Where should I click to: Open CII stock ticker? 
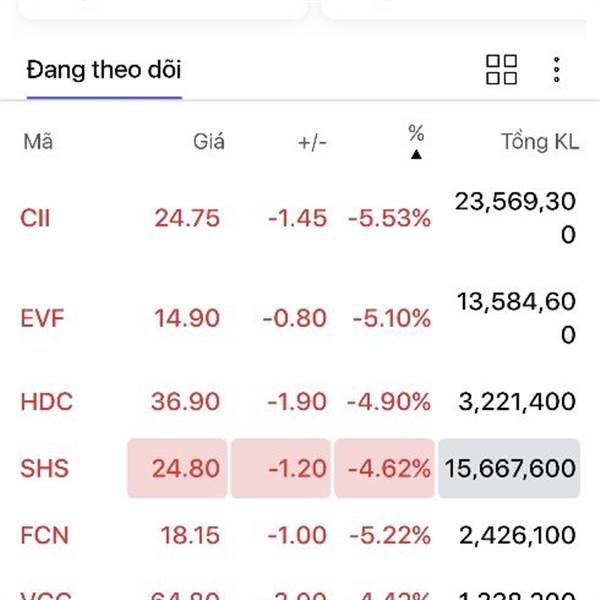point(35,218)
